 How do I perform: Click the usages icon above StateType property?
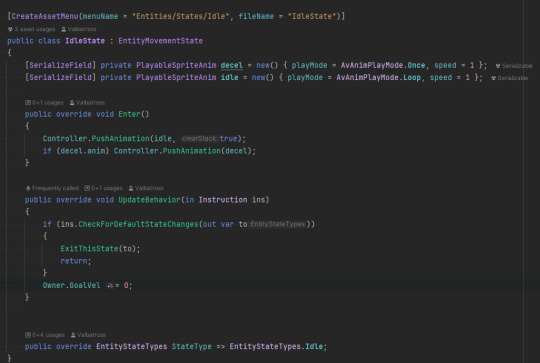pyautogui.click(x=28, y=335)
